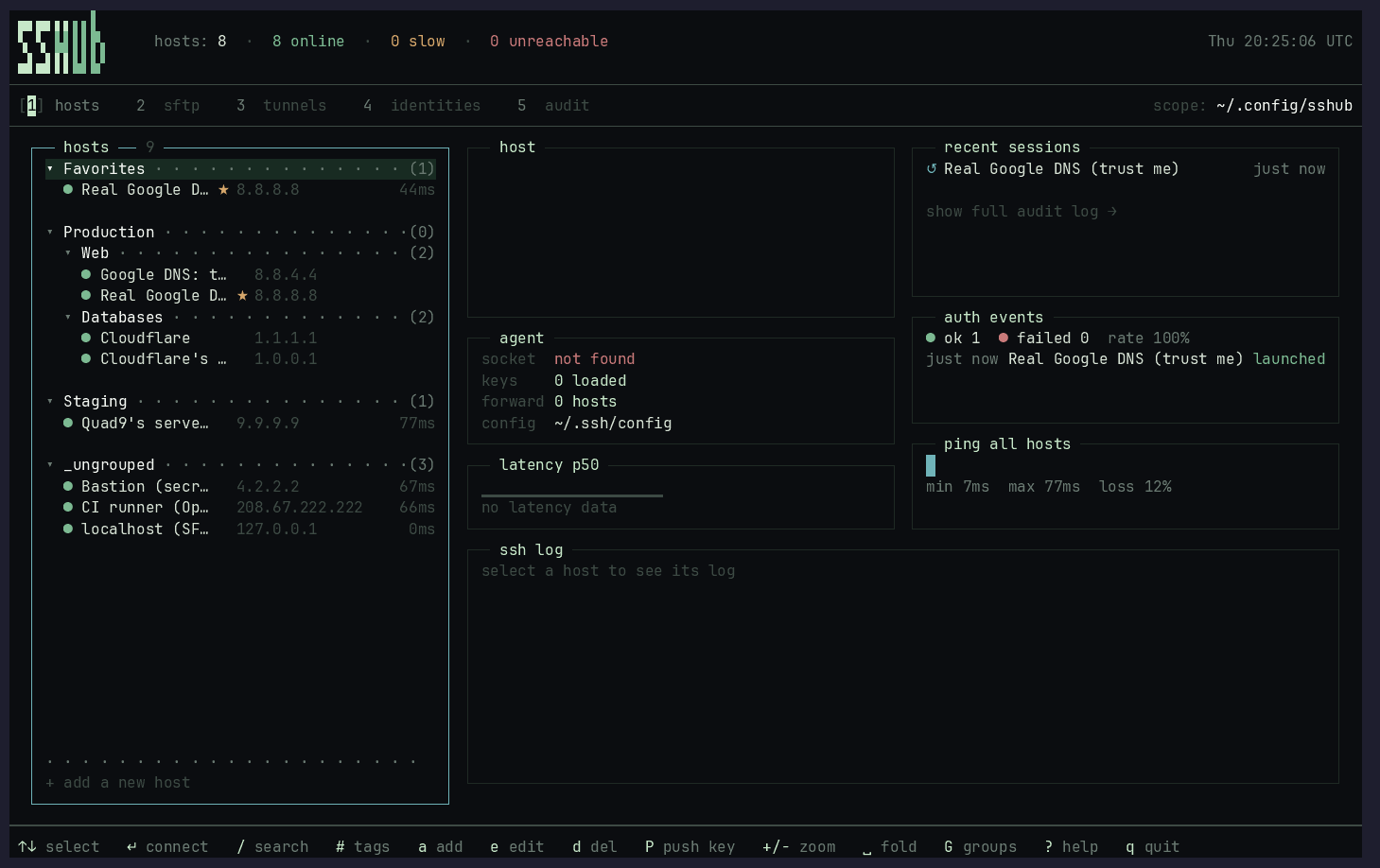The height and width of the screenshot is (868, 1380).
Task: Click the loss 12% value
Action: click(1135, 487)
